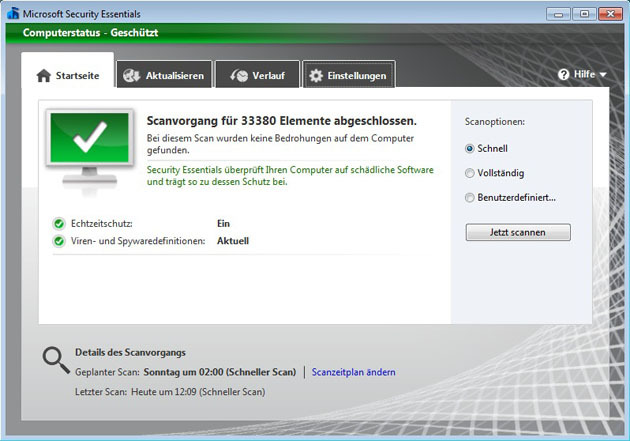Screen dimensions: 630x441
Task: Click the magnifying glass scan details icon
Action: coord(56,360)
